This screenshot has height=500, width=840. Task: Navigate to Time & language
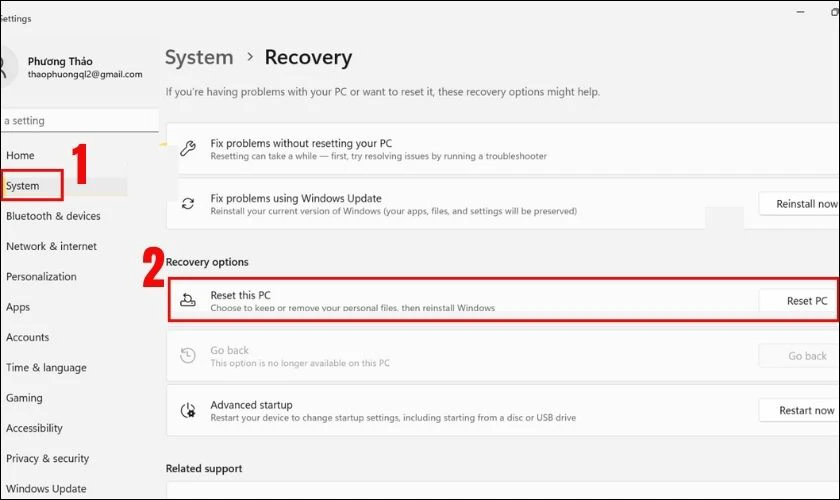(x=46, y=368)
